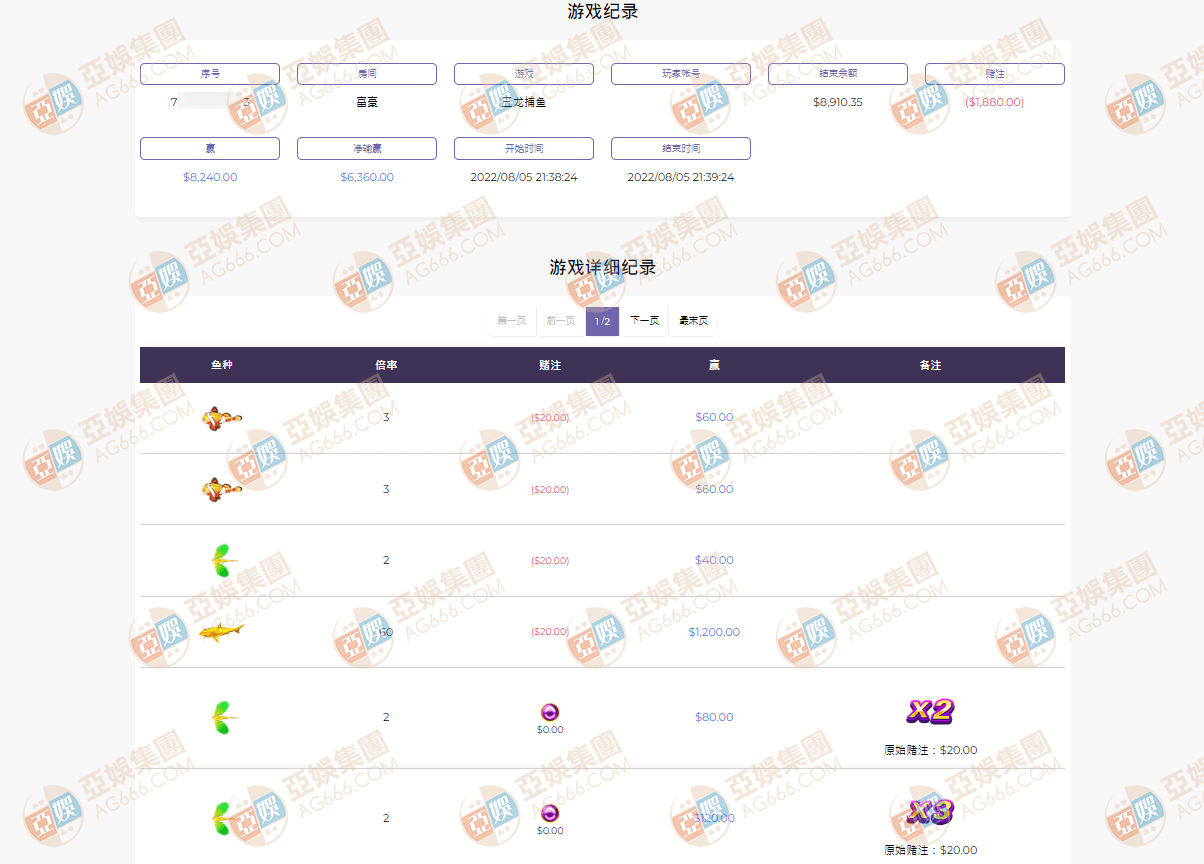Image resolution: width=1204 pixels, height=864 pixels.
Task: Click the X2 multiplier badge
Action: [x=930, y=711]
